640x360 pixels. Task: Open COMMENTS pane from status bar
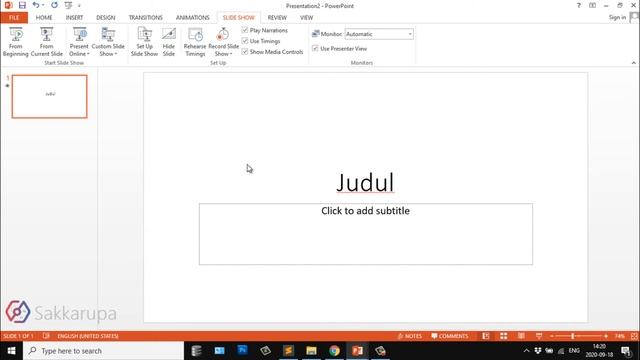pyautogui.click(x=449, y=336)
